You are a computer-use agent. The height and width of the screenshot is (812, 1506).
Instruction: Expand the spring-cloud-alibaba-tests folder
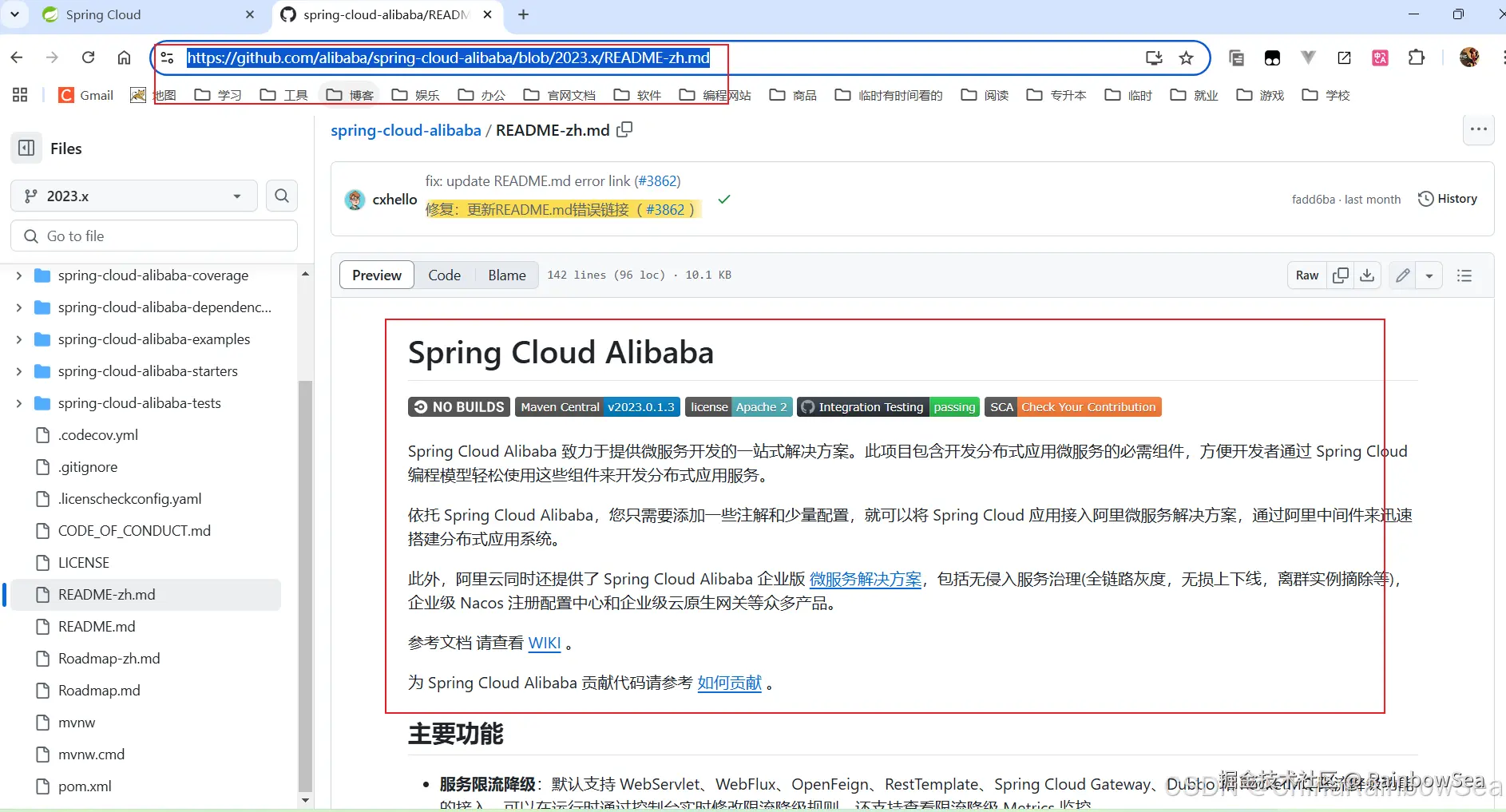coord(19,403)
